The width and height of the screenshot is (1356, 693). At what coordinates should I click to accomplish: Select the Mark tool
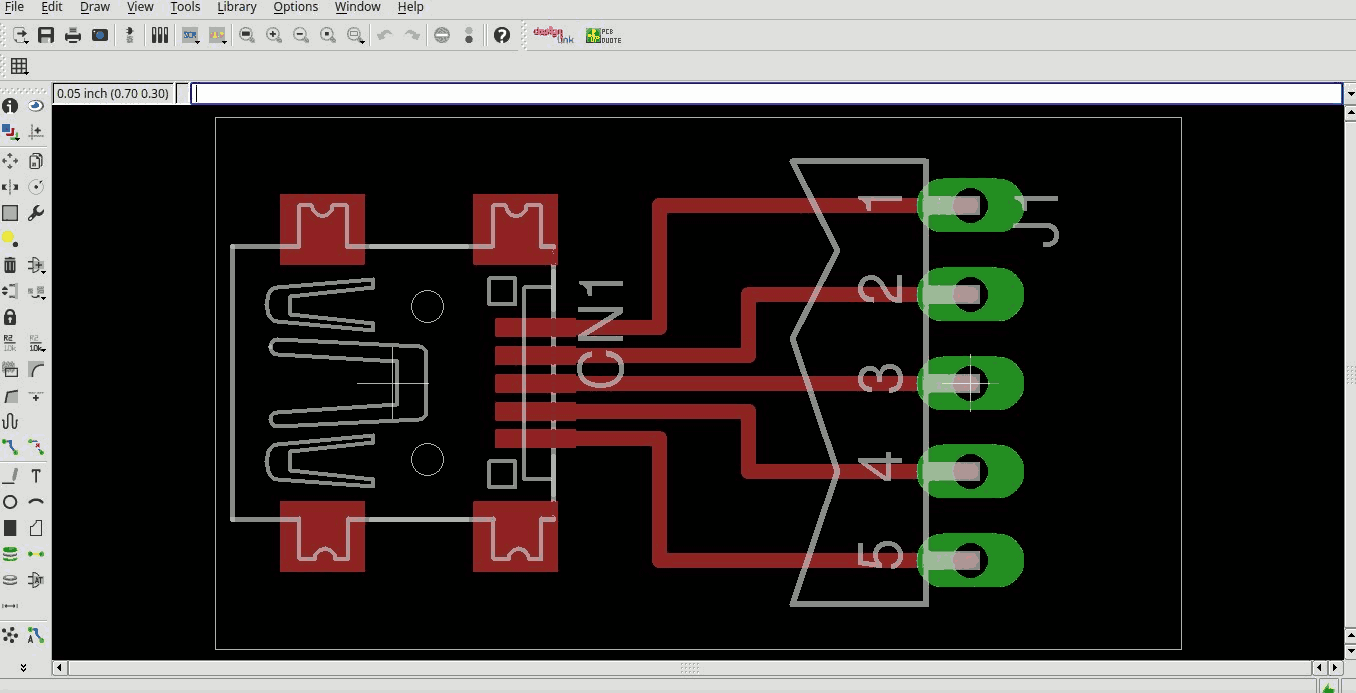pos(36,131)
